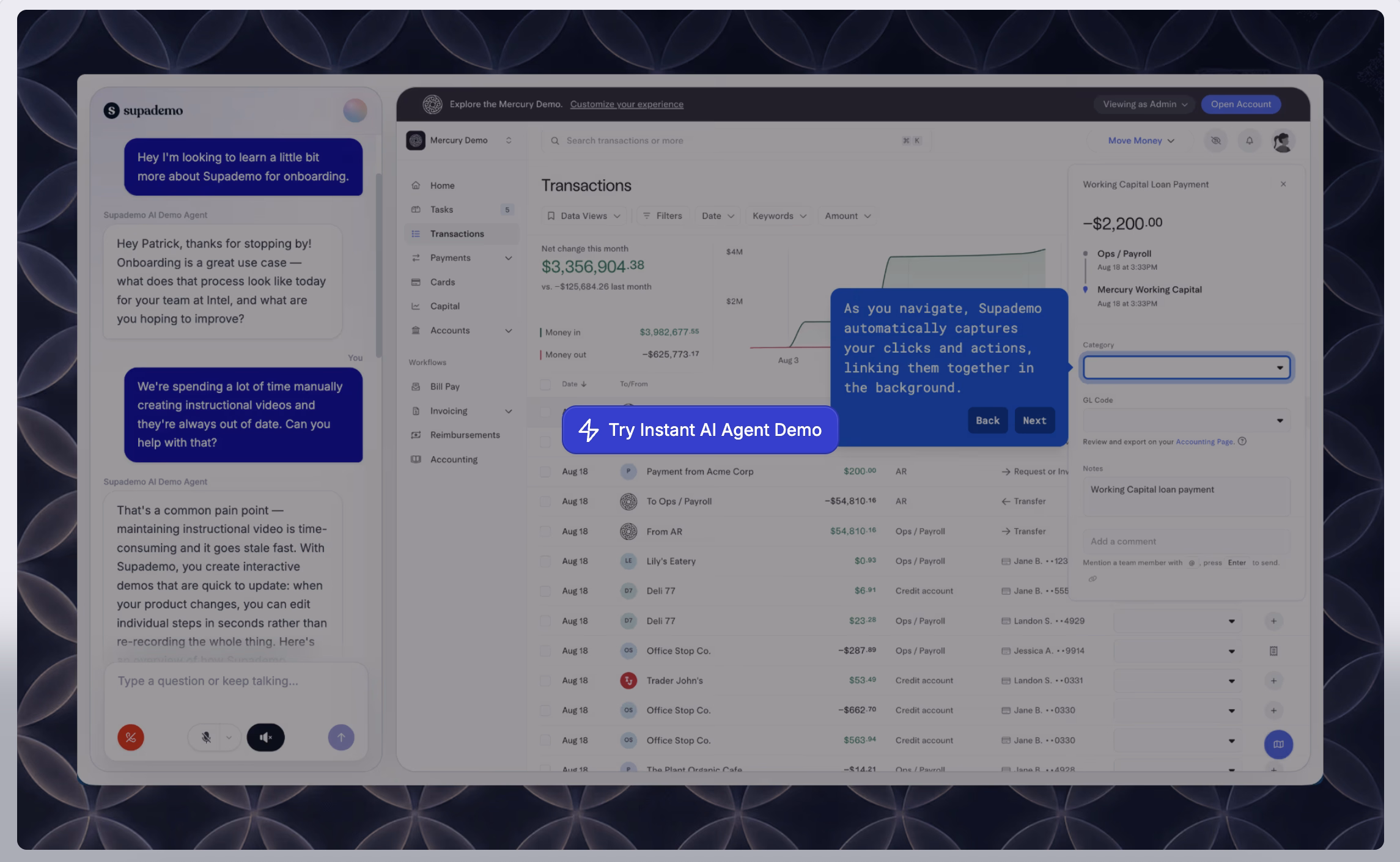This screenshot has width=1400, height=862.
Task: Open Cards in sidebar
Action: (x=462, y=282)
